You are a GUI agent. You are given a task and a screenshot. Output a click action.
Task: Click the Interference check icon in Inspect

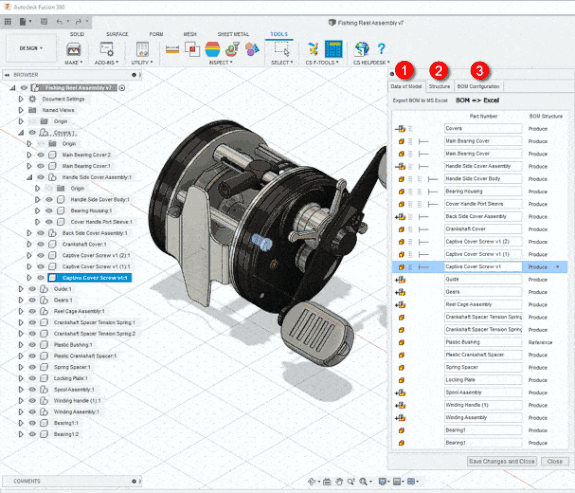pos(192,49)
